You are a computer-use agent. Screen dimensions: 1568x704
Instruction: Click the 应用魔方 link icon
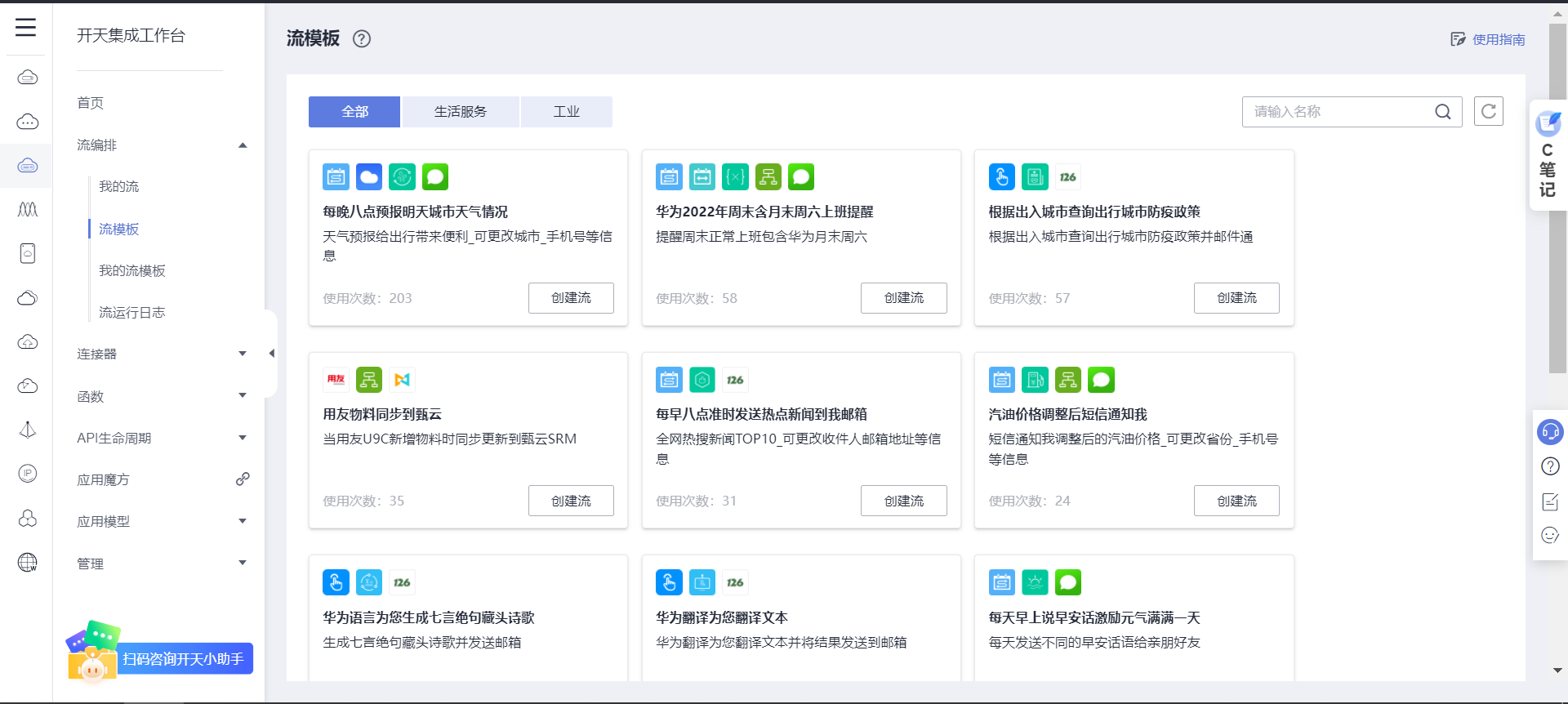243,479
